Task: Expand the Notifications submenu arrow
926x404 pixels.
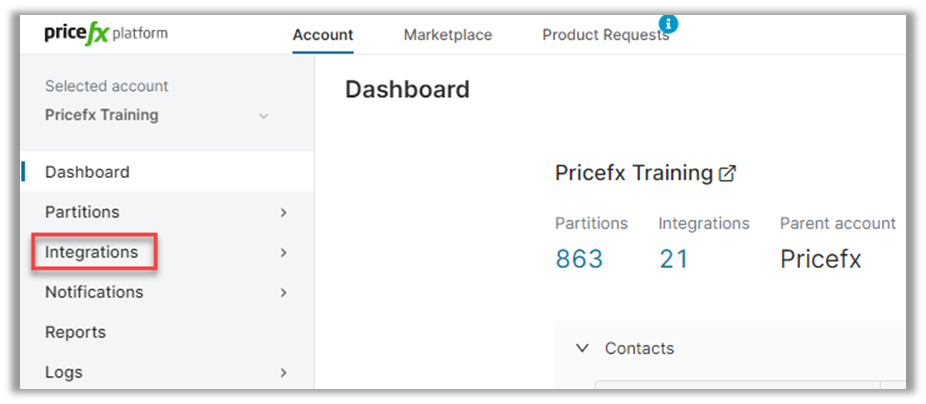Action: [x=283, y=293]
